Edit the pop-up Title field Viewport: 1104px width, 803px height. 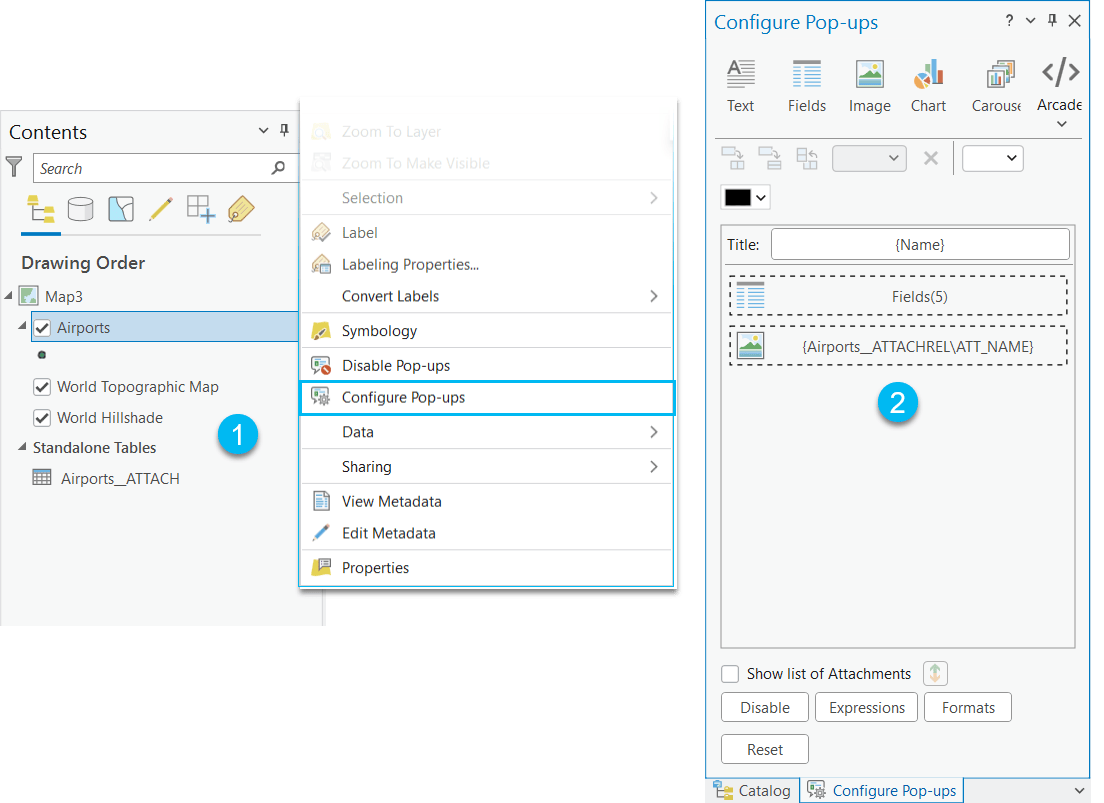tap(919, 244)
